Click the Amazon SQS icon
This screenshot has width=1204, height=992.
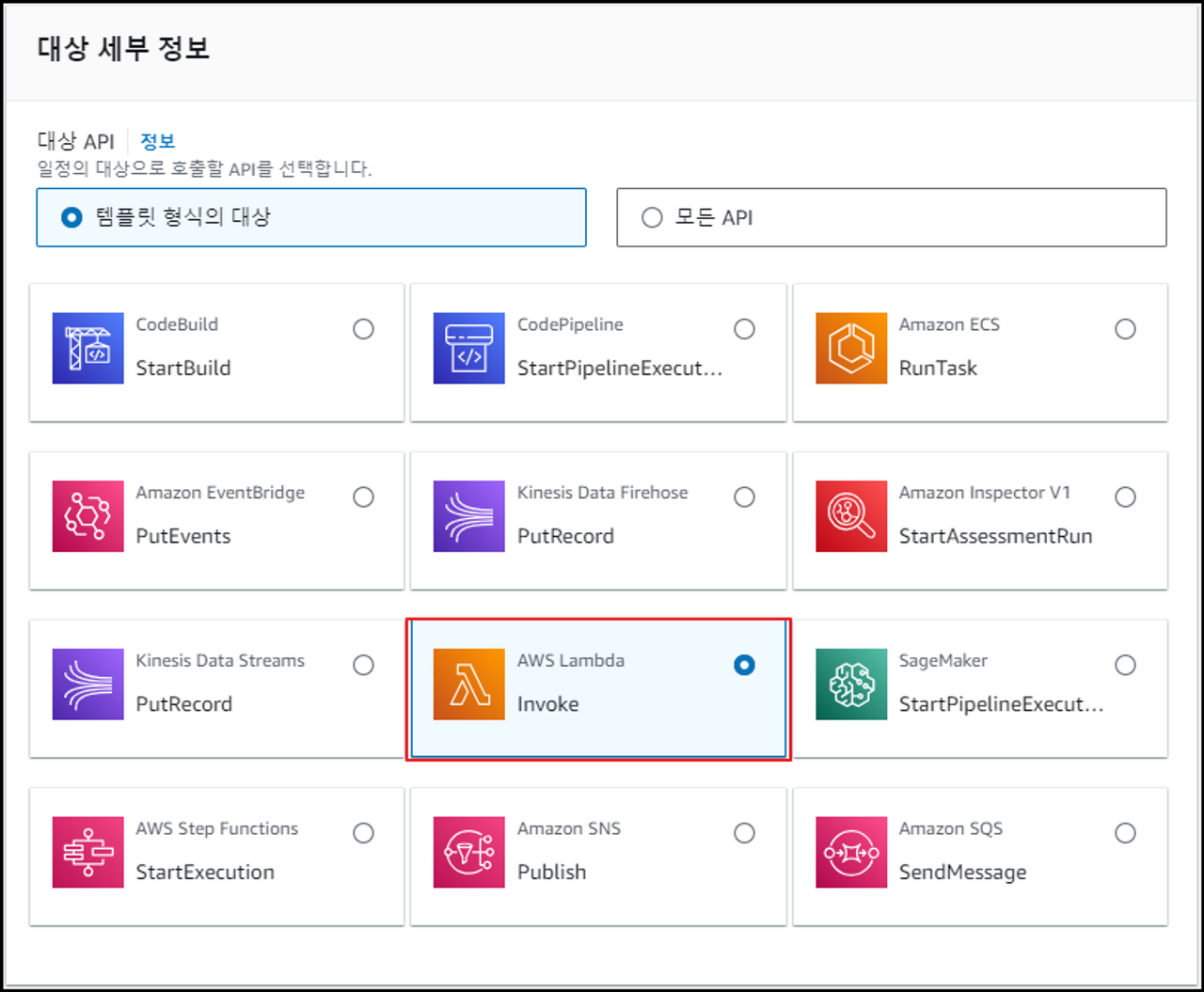851,853
